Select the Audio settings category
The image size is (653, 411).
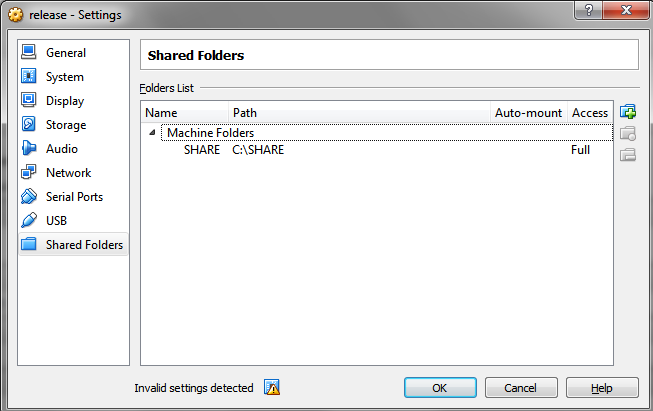pos(62,149)
